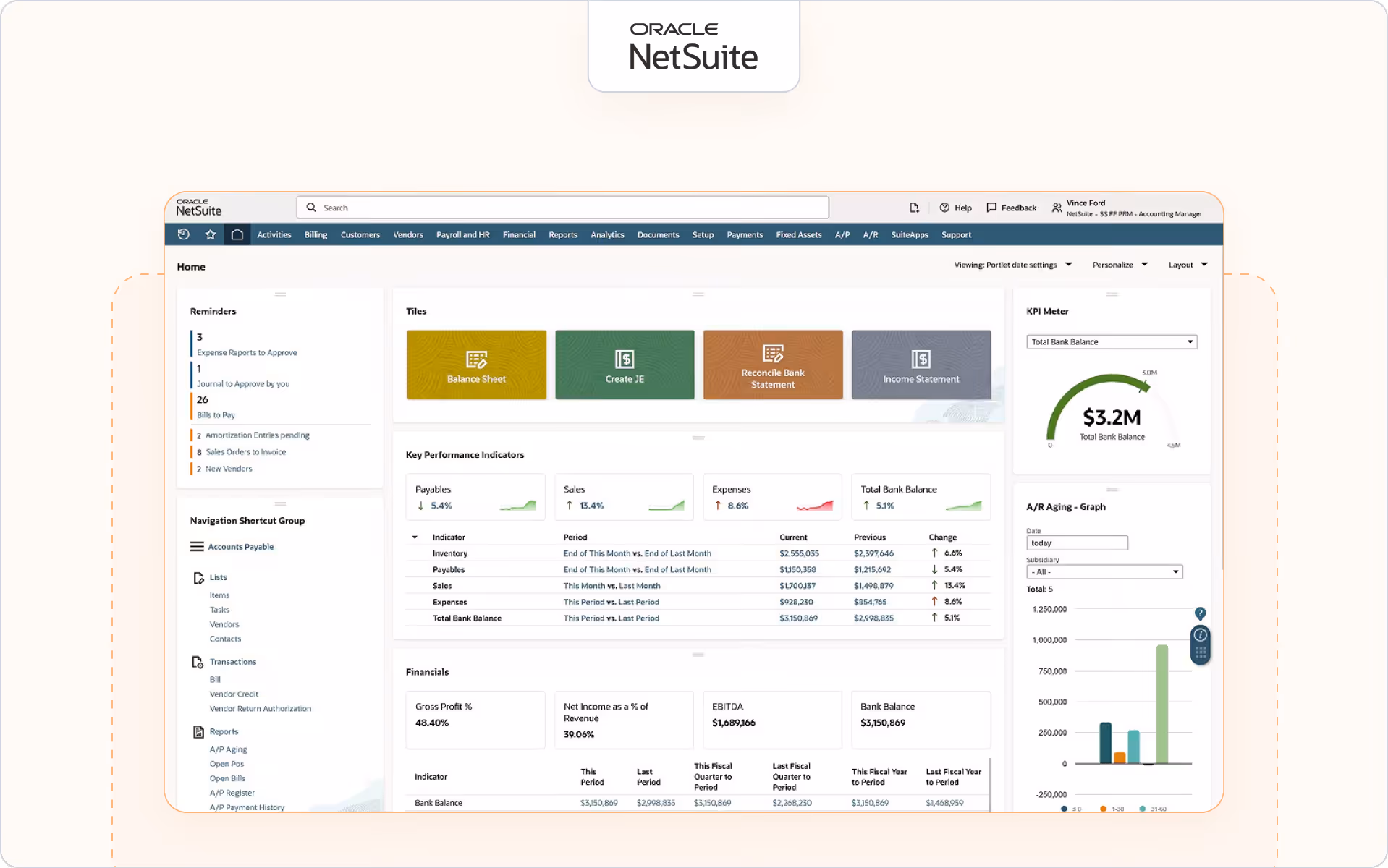
Task: Open Sales Orders to Invoice reminder
Action: click(x=245, y=452)
